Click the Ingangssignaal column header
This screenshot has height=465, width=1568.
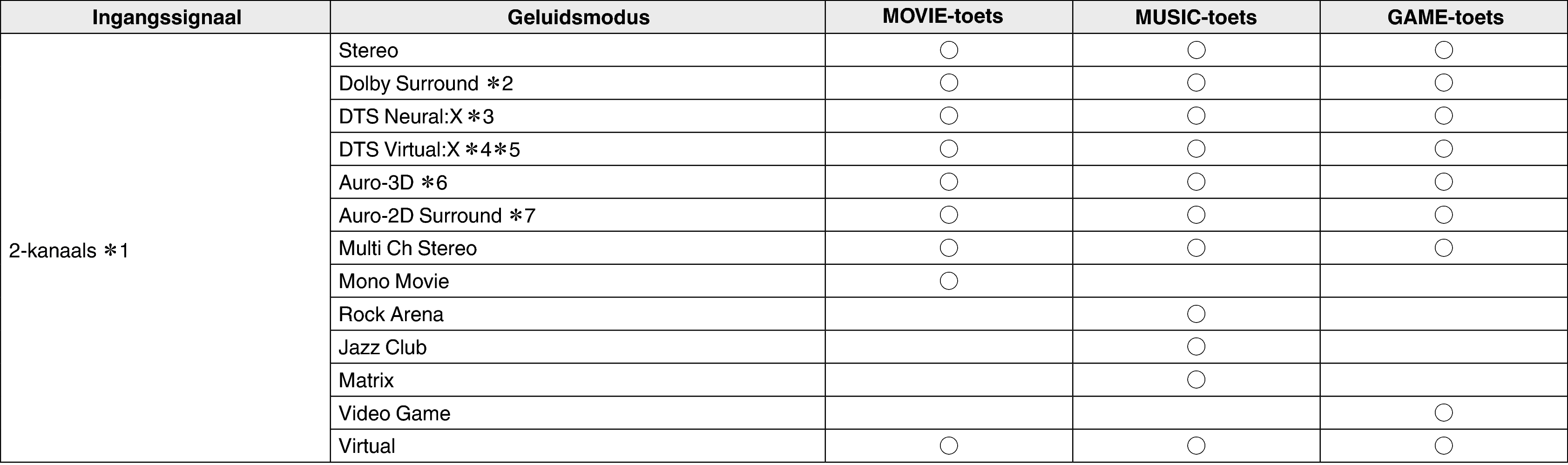coord(166,17)
